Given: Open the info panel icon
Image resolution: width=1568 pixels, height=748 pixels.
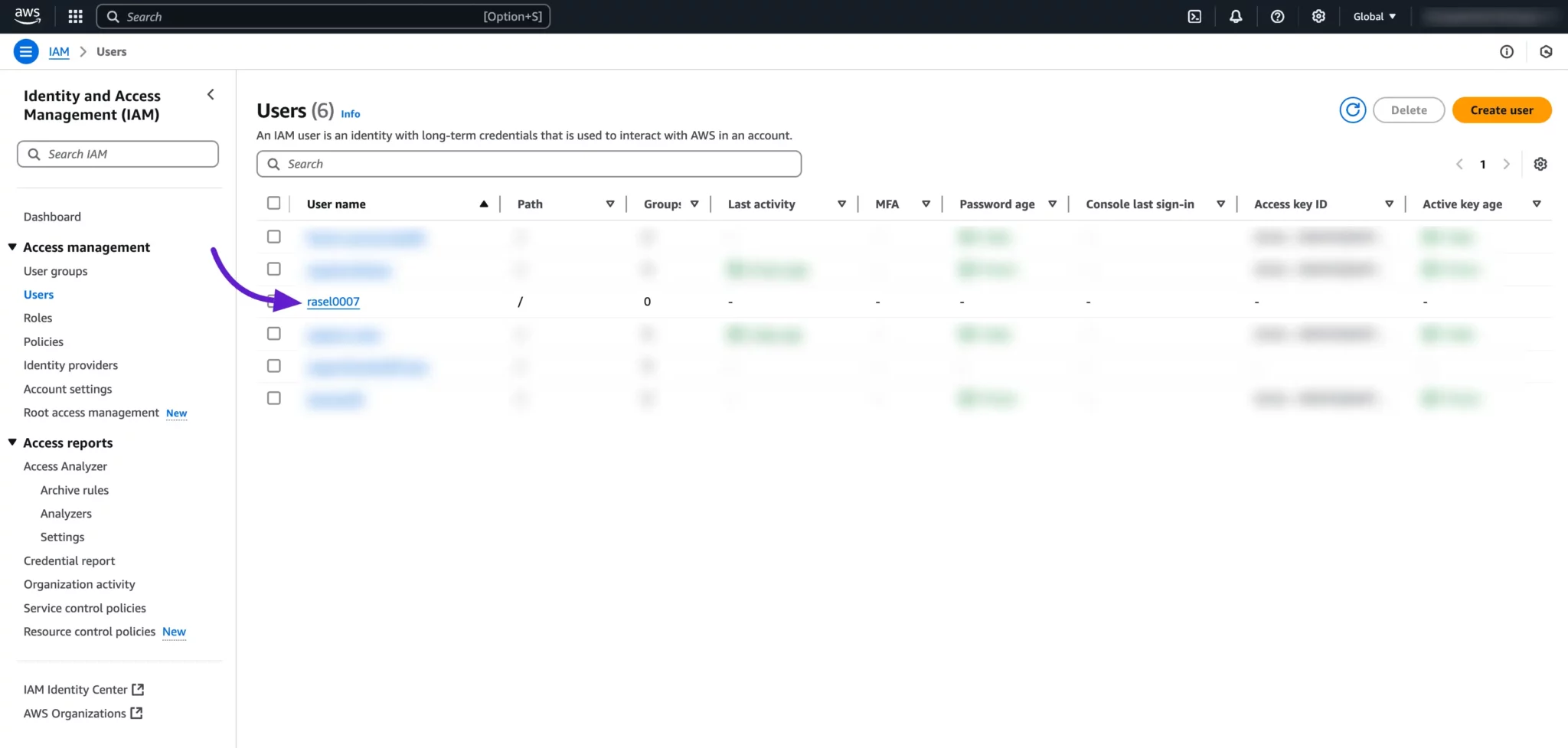Looking at the screenshot, I should point(1506,52).
